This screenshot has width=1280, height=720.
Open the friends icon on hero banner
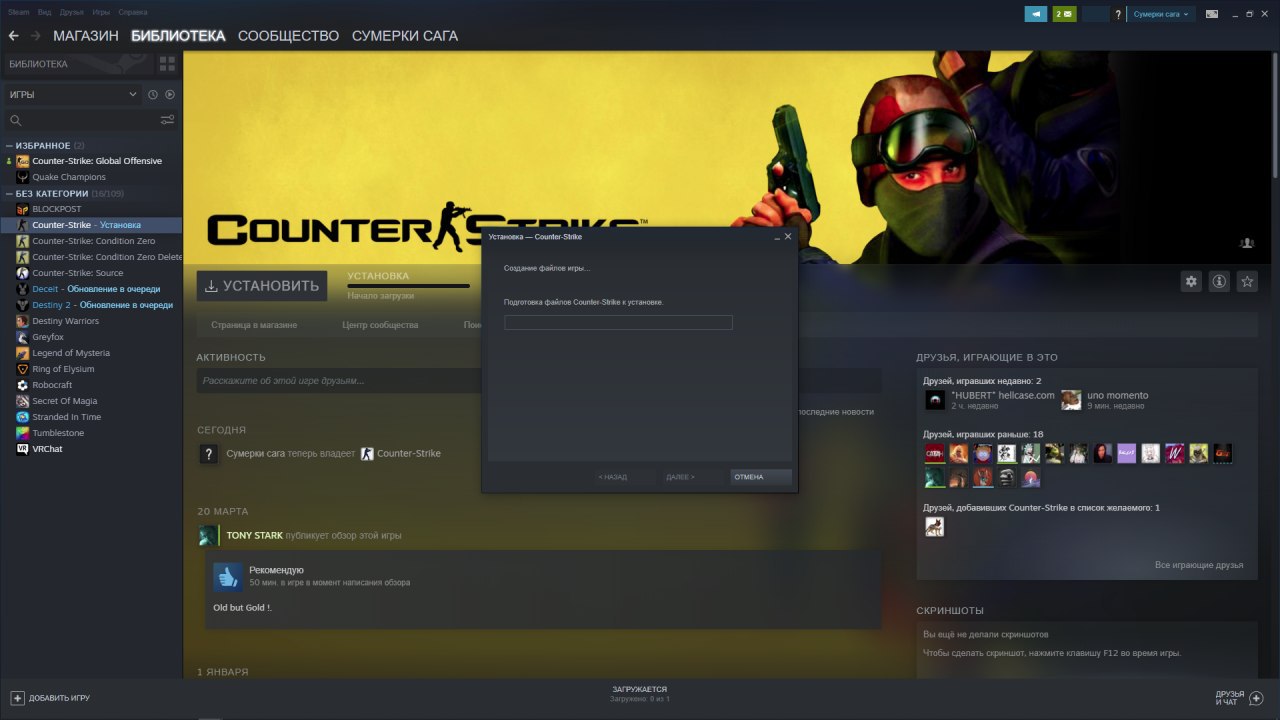click(x=1247, y=243)
